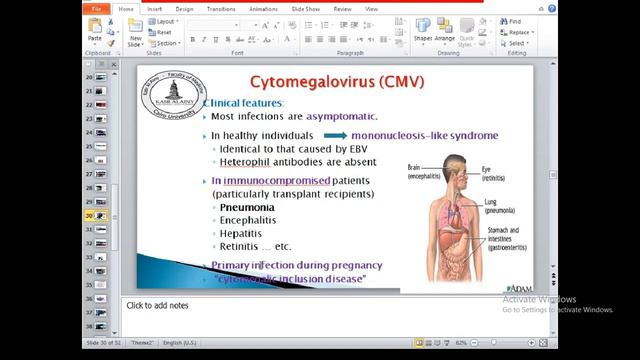
Task: Open the font color picker
Action: pyautogui.click(x=288, y=40)
